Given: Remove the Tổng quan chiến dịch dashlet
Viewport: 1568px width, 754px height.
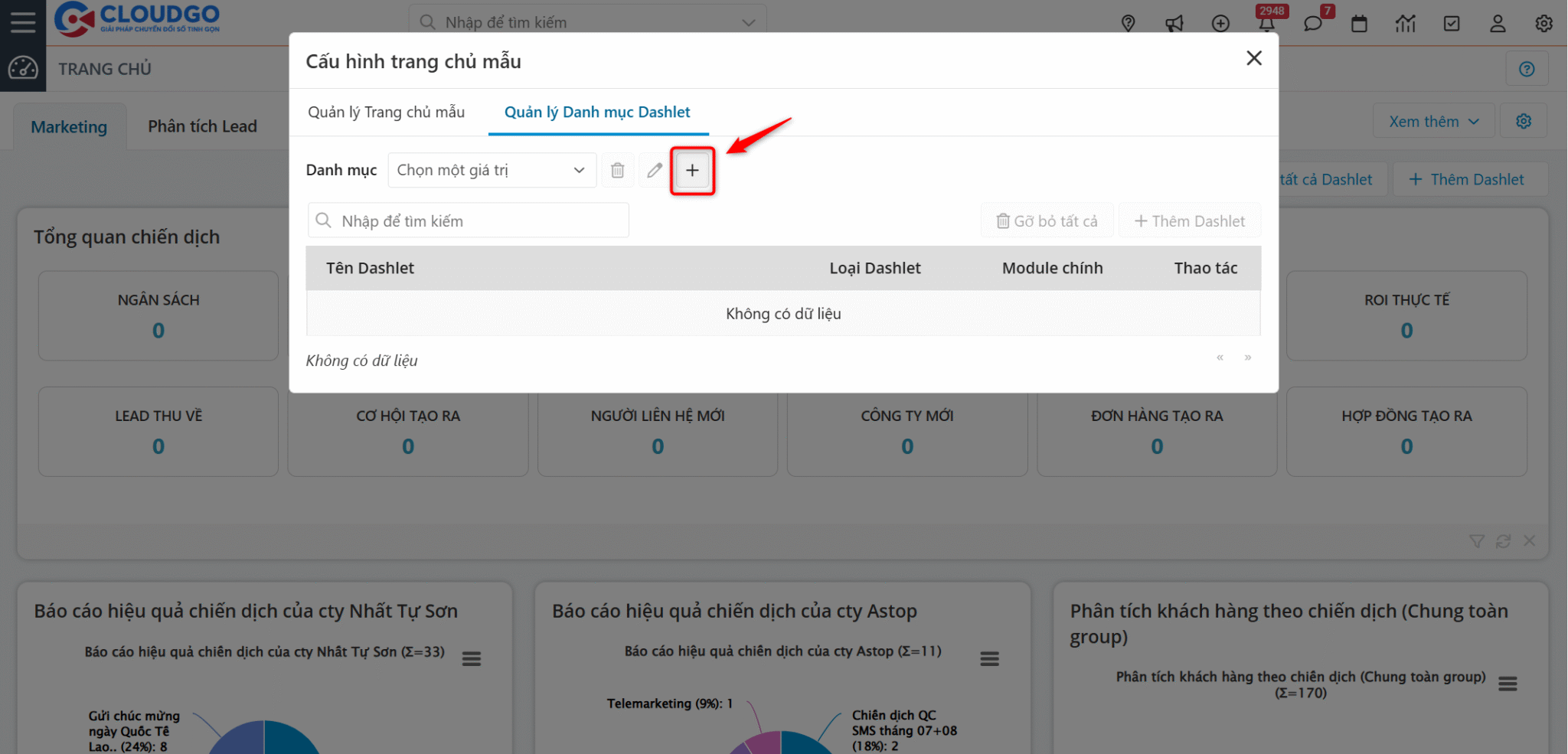Looking at the screenshot, I should 1530,541.
